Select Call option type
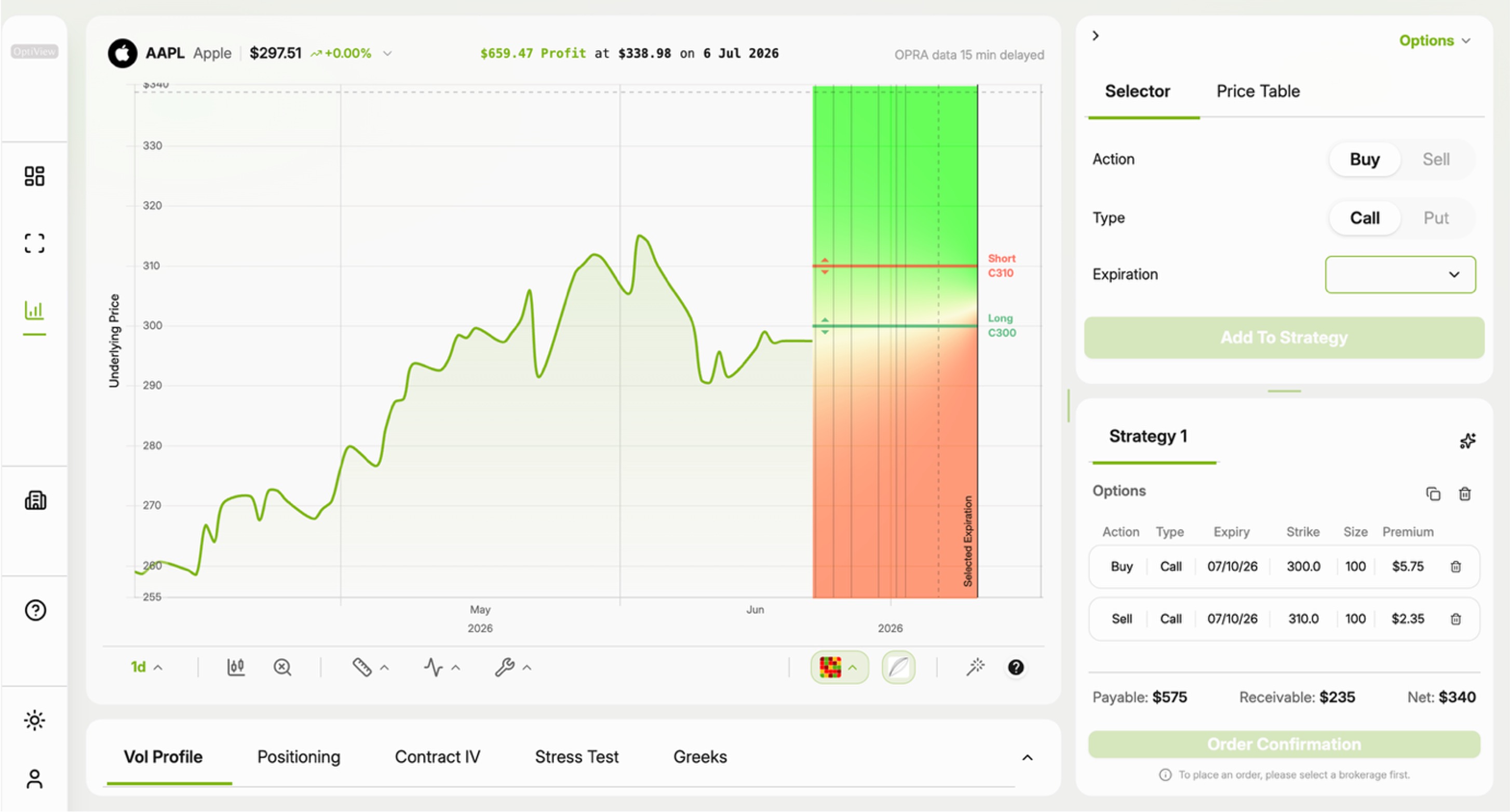This screenshot has height=812, width=1510. [x=1365, y=218]
